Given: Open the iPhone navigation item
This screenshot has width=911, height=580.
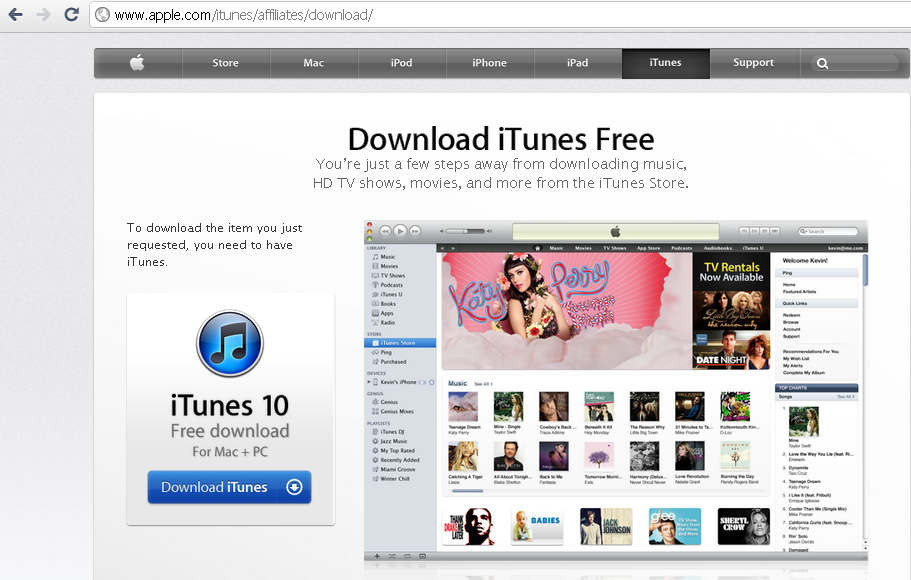Looking at the screenshot, I should (x=489, y=63).
